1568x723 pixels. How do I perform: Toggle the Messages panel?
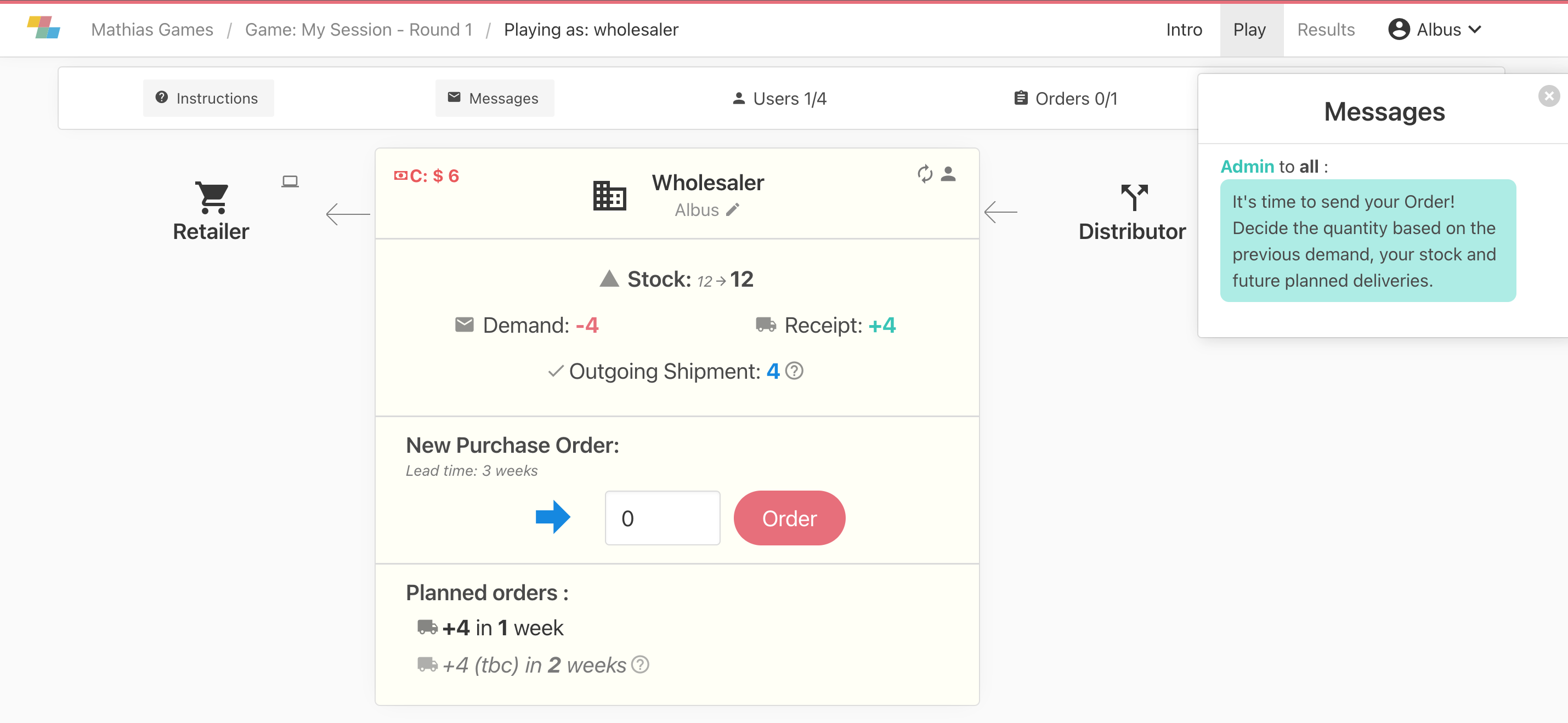pos(494,98)
